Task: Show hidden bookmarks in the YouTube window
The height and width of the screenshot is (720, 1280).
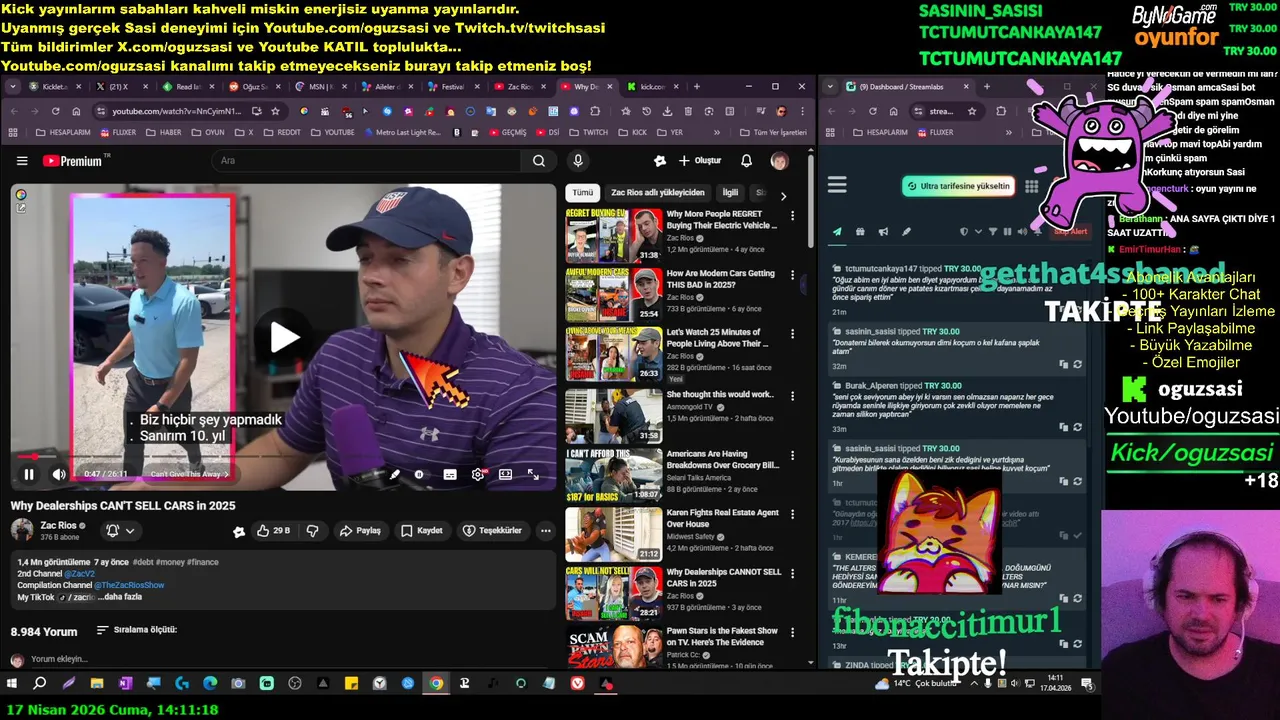Action: point(716,132)
